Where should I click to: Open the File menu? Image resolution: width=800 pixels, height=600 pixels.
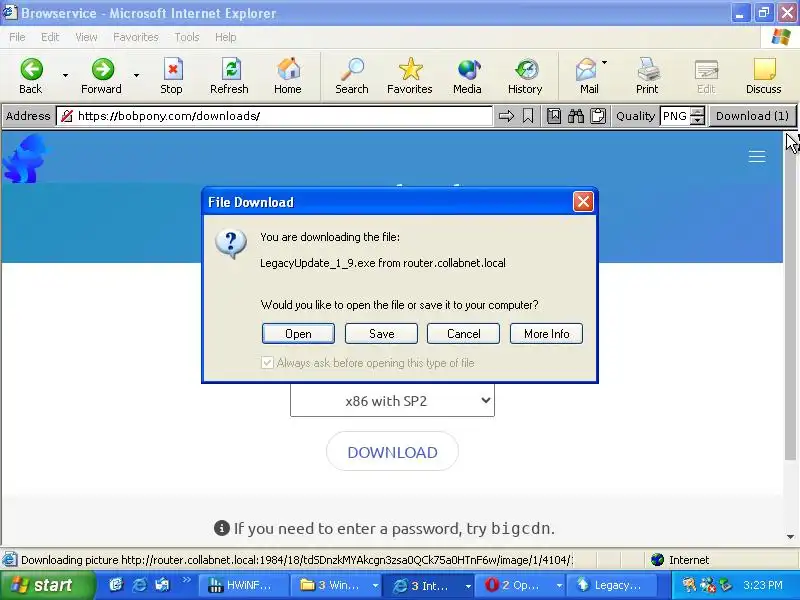click(17, 37)
